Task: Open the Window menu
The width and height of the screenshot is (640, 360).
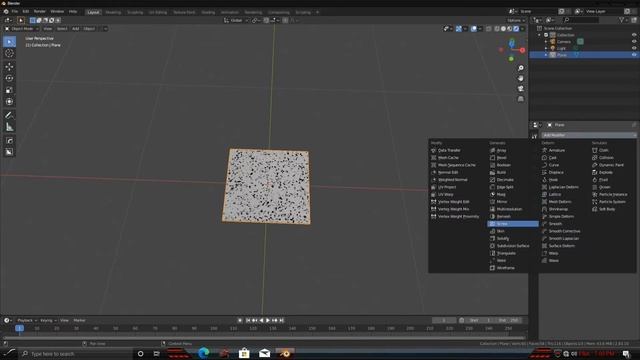Action: [57, 11]
